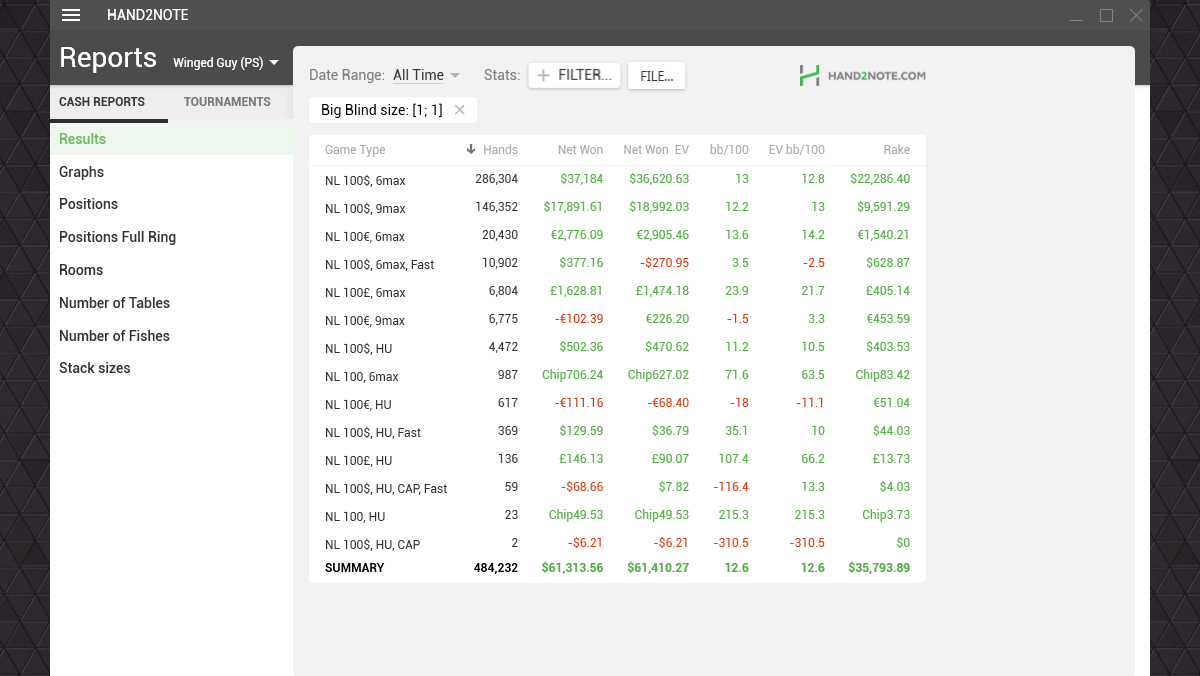The height and width of the screenshot is (676, 1200).
Task: Click the 286,304 hands value
Action: [496, 179]
